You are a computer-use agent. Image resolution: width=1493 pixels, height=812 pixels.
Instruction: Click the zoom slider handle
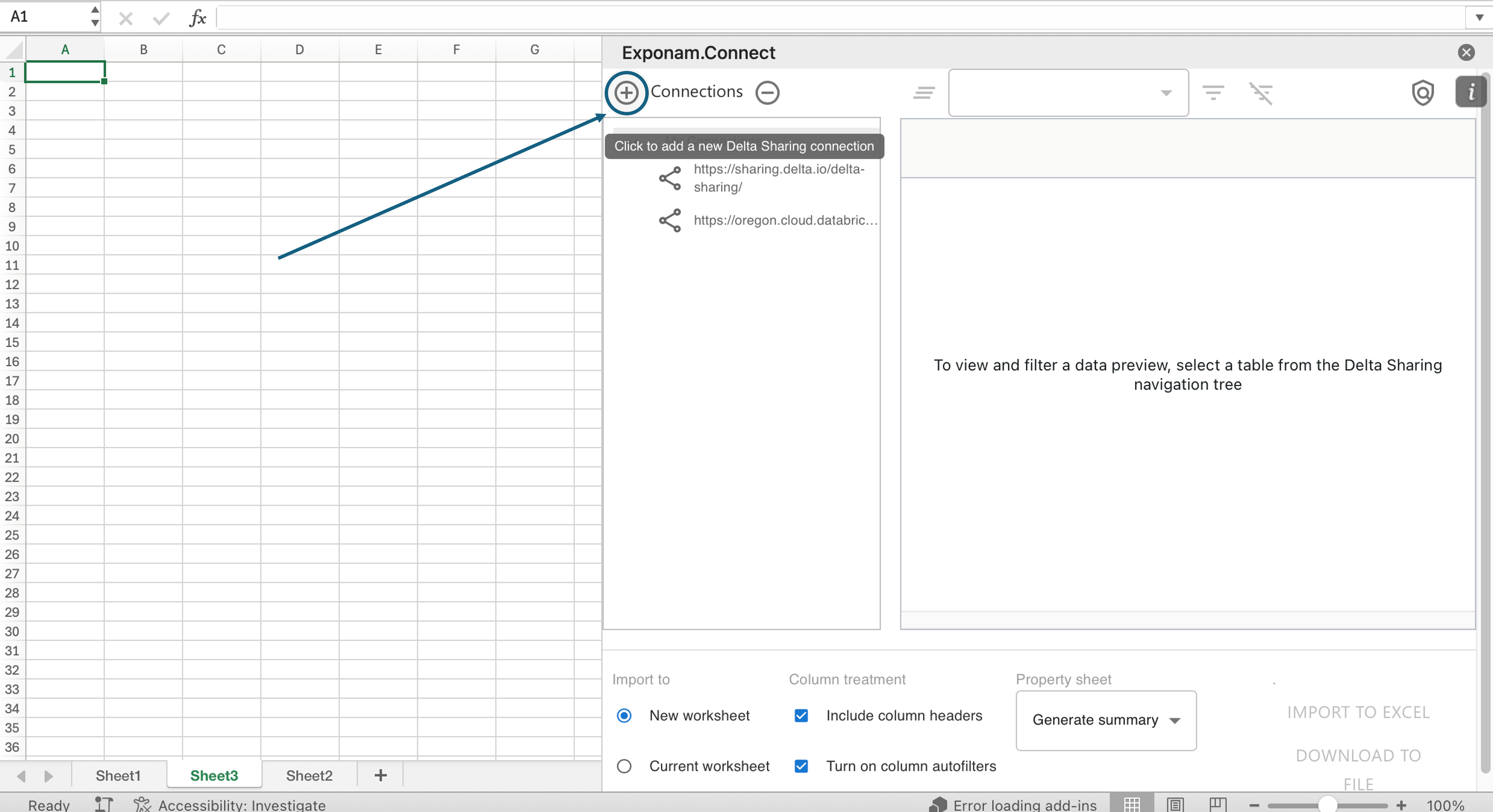pyautogui.click(x=1327, y=805)
